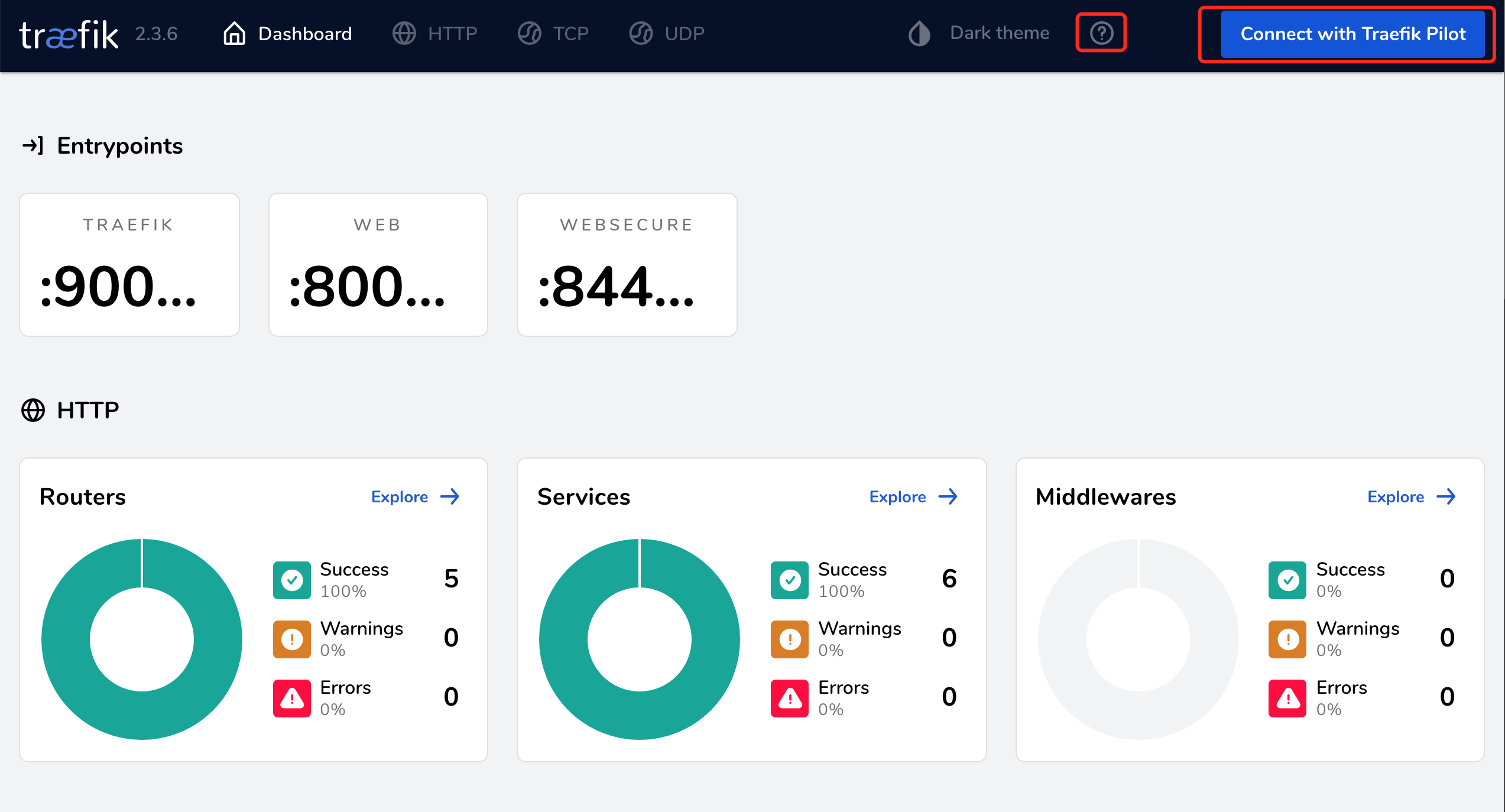This screenshot has width=1505, height=812.
Task: Click Connect with Traefik Pilot button
Action: coord(1352,34)
